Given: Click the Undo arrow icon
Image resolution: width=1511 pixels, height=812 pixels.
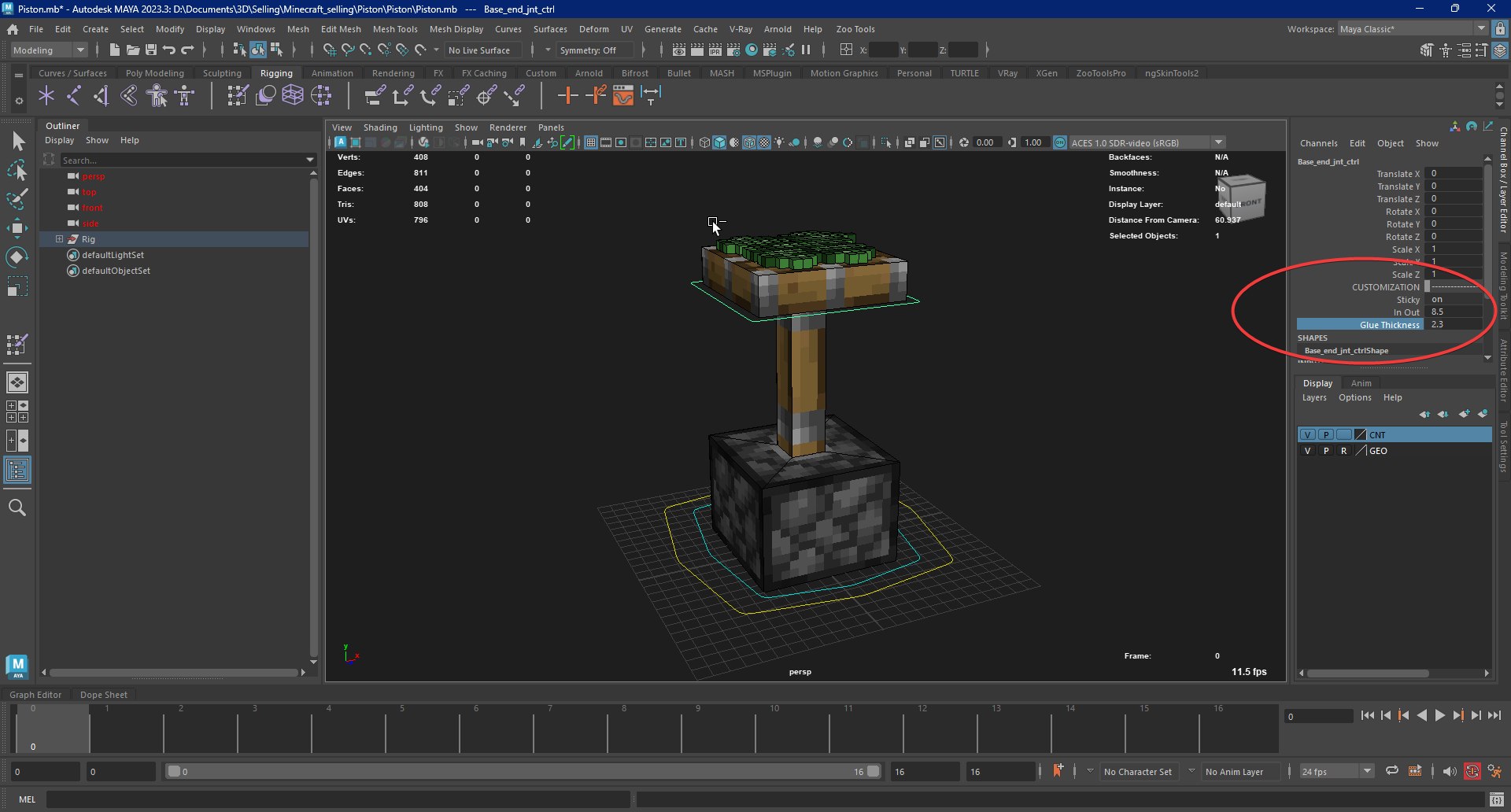Looking at the screenshot, I should pos(169,50).
